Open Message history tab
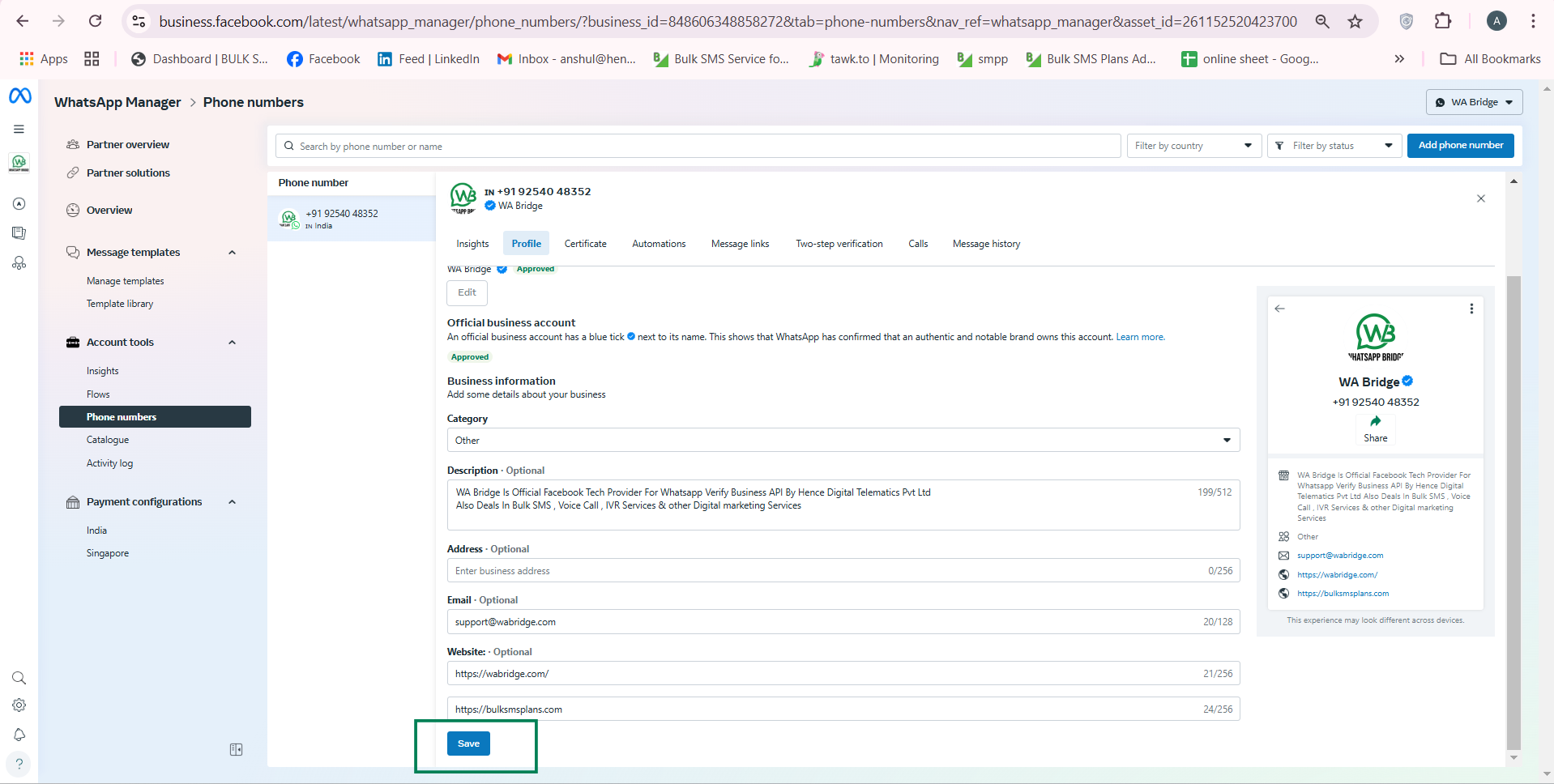This screenshot has height=784, width=1554. coord(986,244)
